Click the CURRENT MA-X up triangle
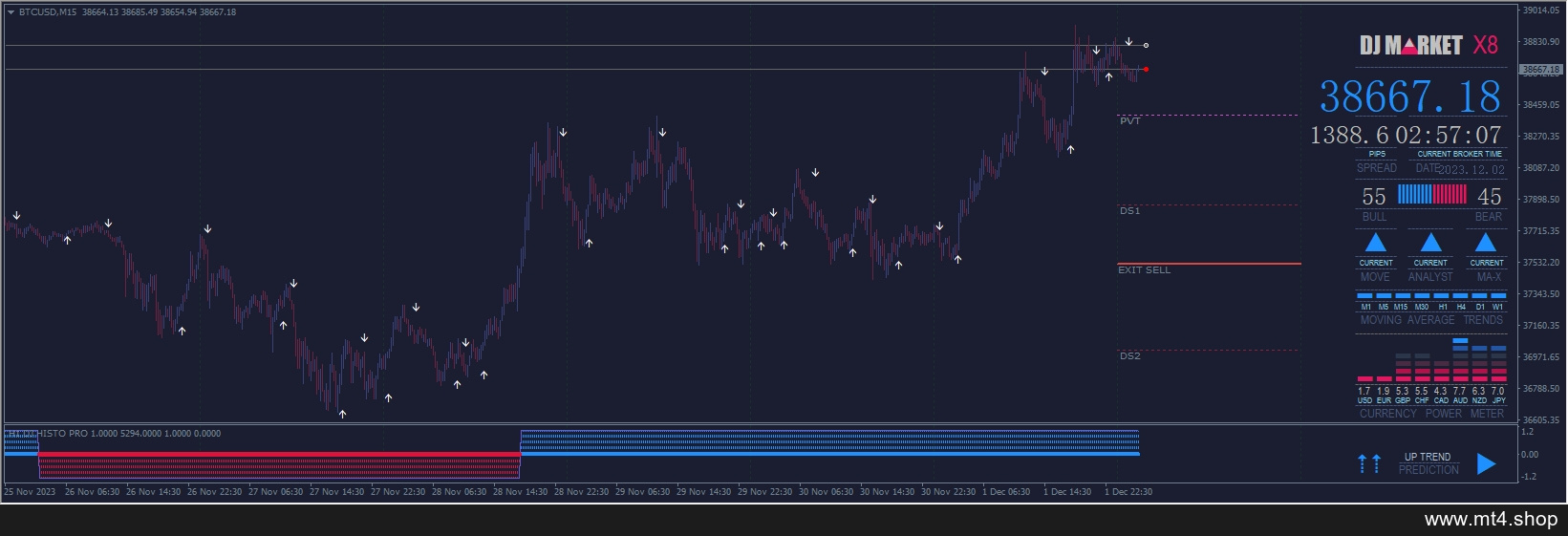Viewport: 1568px width, 536px height. click(1486, 242)
